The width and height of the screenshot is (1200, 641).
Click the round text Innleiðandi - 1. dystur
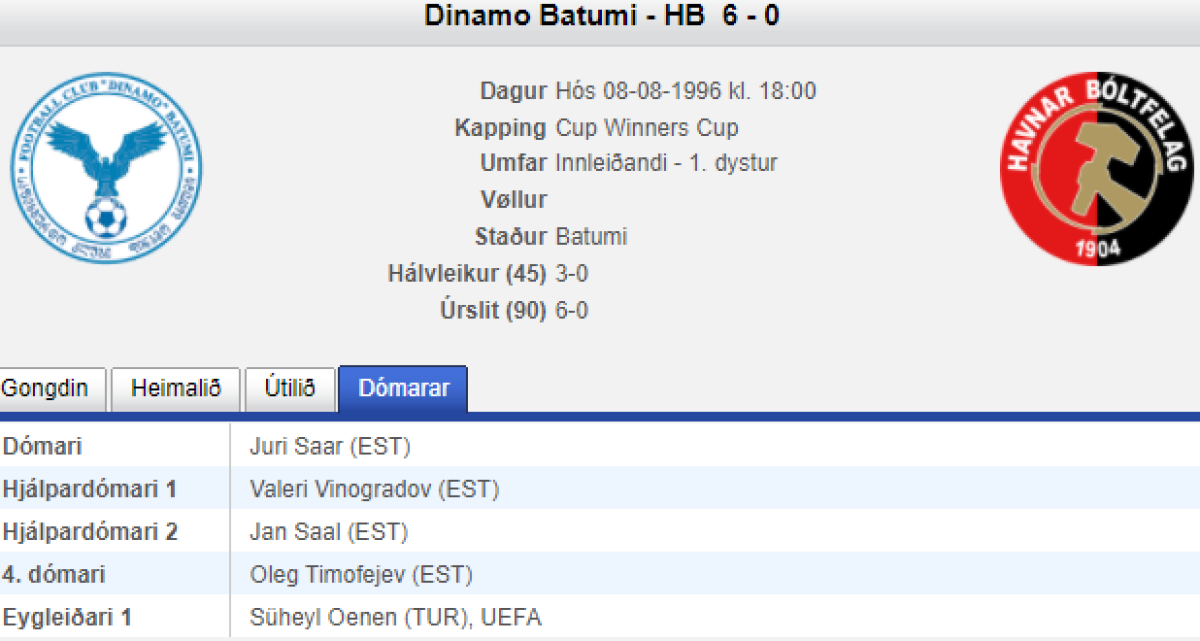click(x=666, y=164)
